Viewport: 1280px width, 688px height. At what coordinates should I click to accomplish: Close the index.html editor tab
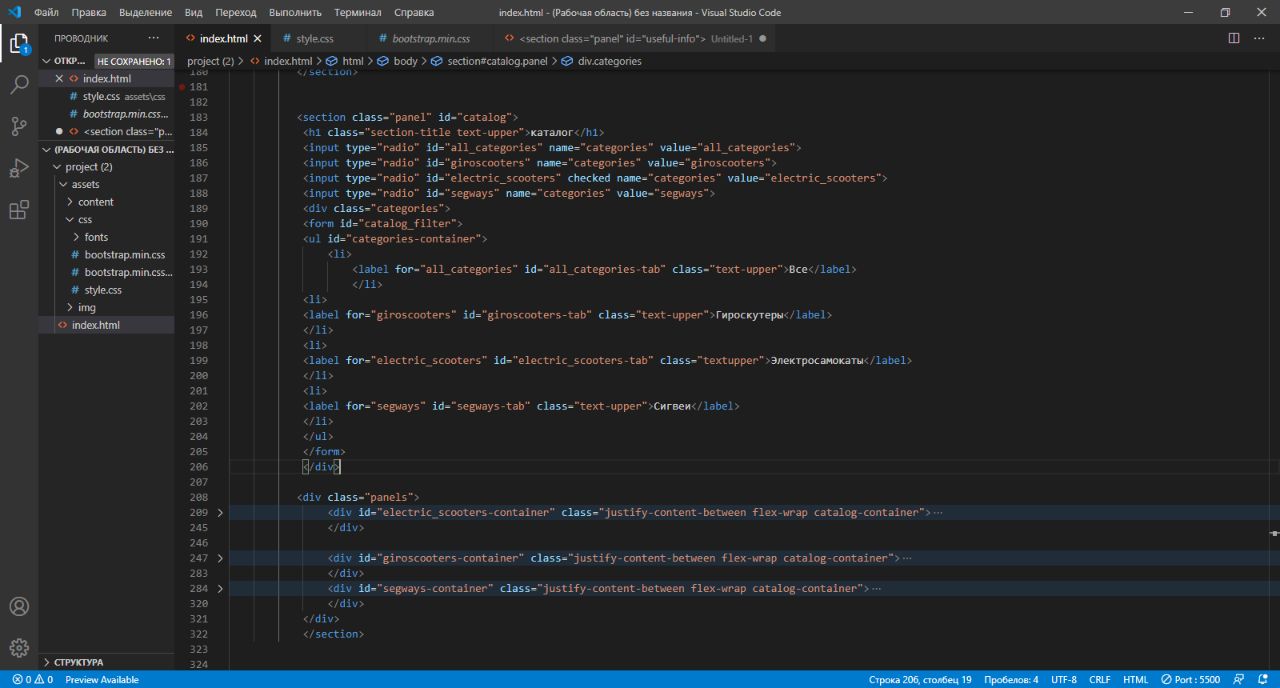click(257, 39)
